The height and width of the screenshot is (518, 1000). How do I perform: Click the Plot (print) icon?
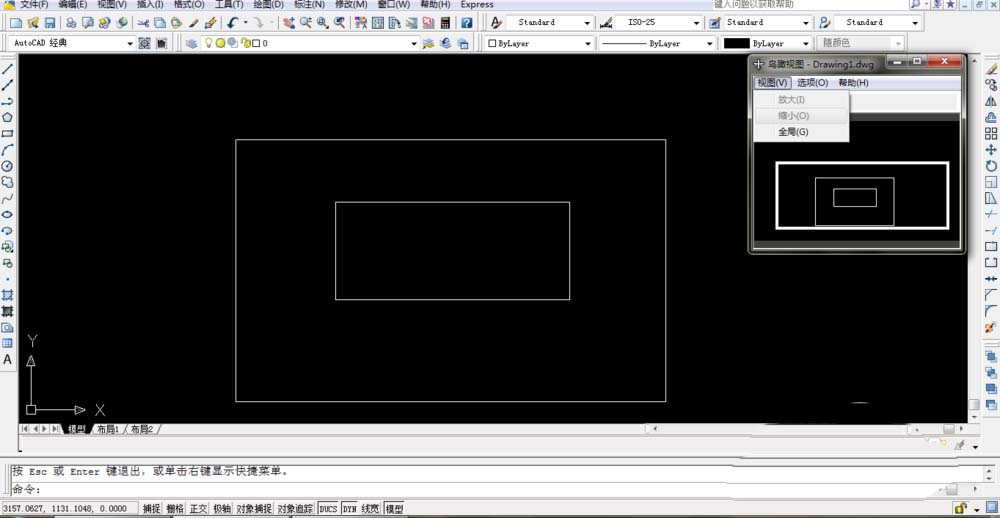click(71, 23)
